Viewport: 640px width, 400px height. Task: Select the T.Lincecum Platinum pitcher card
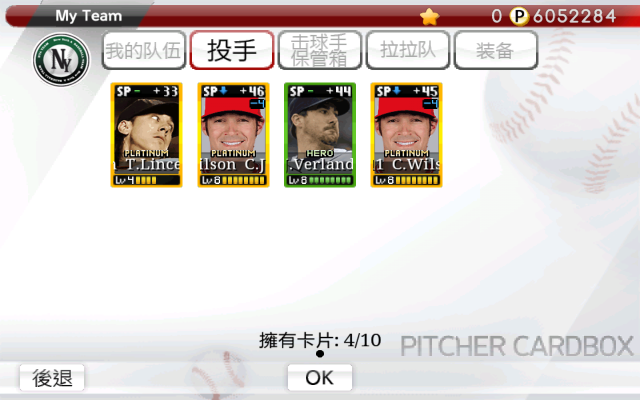[147, 135]
